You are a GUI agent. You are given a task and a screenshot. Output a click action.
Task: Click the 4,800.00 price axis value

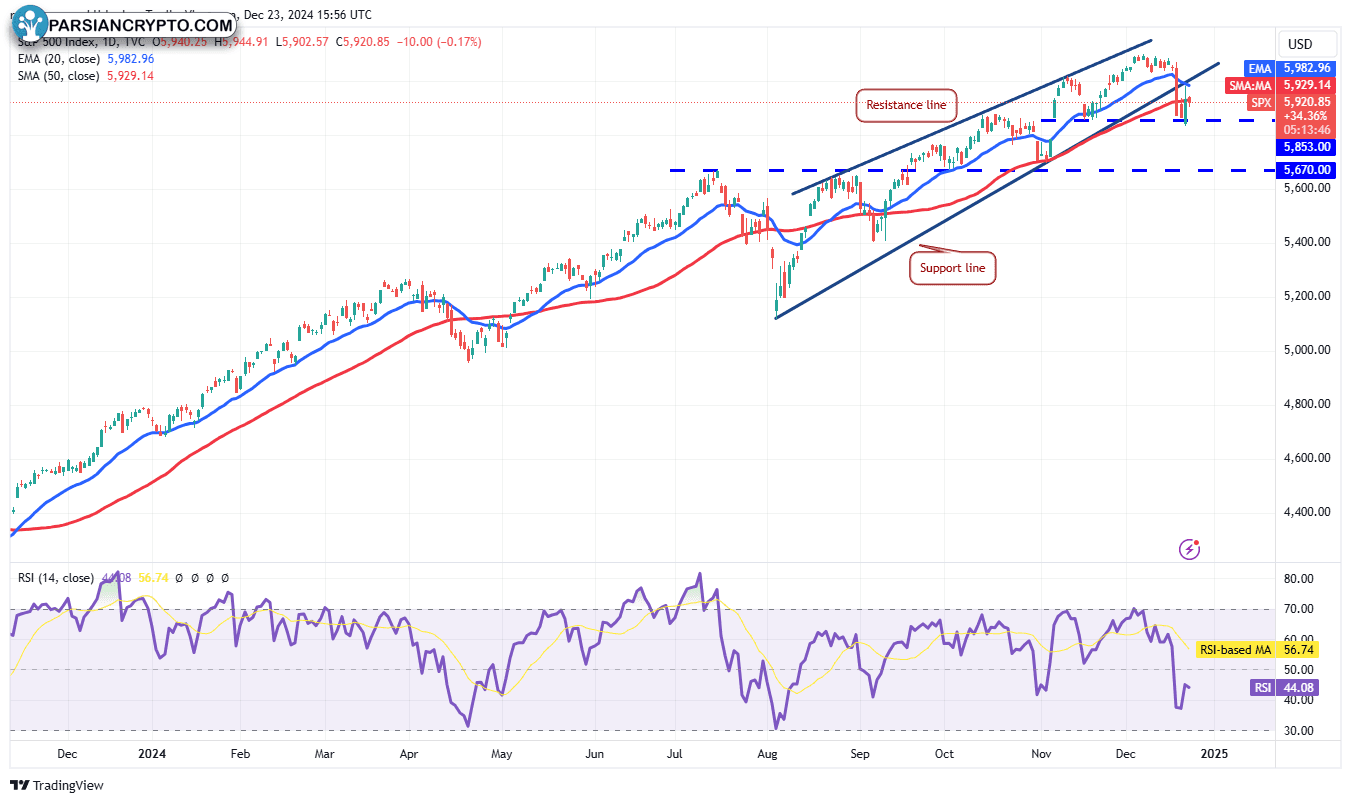pyautogui.click(x=1306, y=404)
